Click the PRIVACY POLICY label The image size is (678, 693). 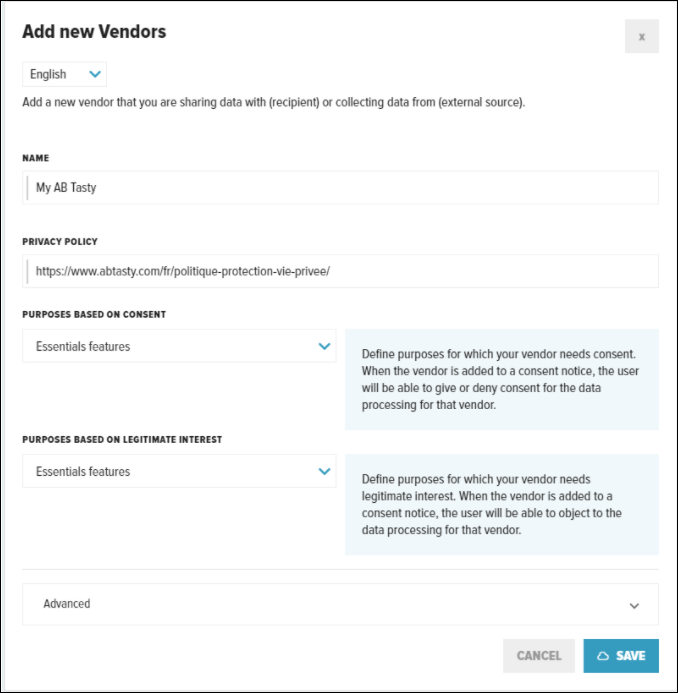(60, 242)
